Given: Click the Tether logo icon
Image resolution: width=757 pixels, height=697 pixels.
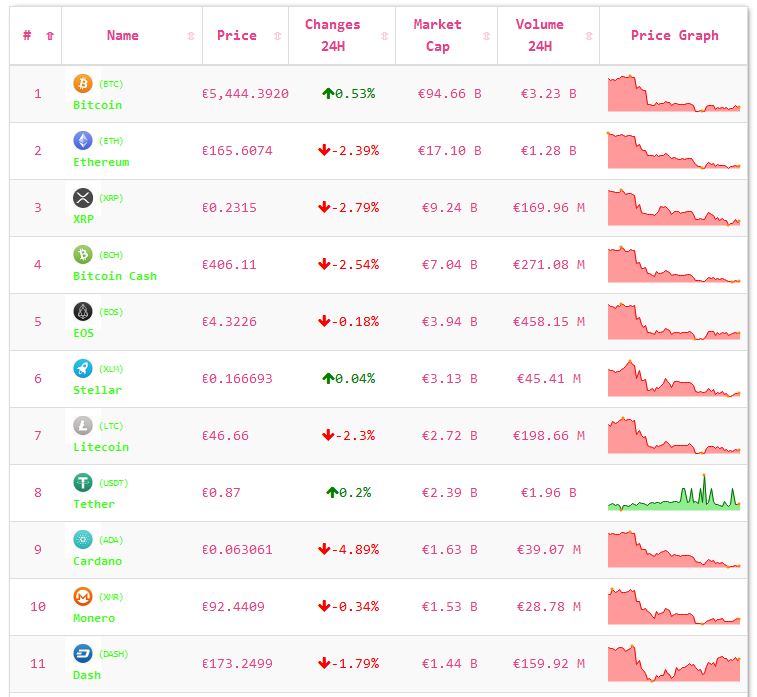Looking at the screenshot, I should (83, 483).
